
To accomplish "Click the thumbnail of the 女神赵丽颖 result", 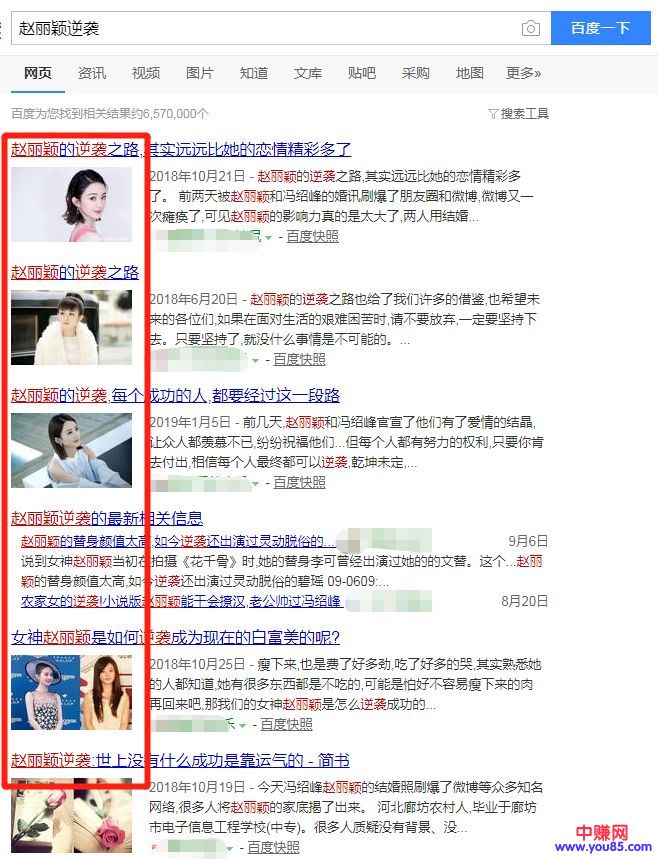I will (71, 692).
